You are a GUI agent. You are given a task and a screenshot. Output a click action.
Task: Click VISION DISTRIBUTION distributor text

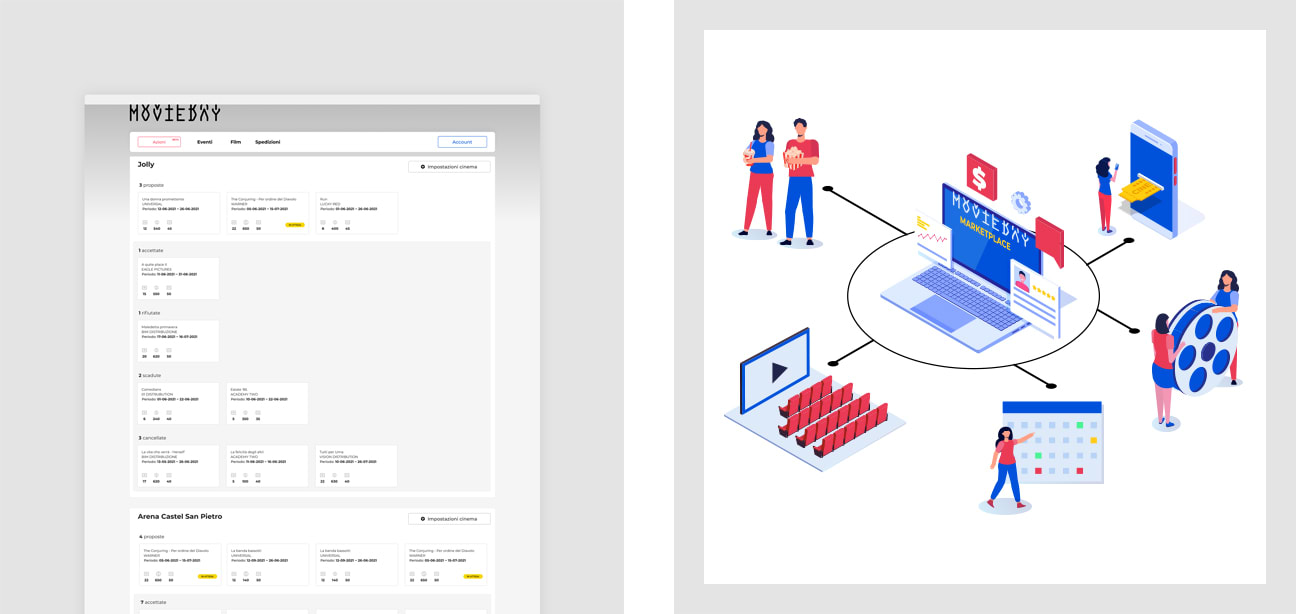point(339,457)
